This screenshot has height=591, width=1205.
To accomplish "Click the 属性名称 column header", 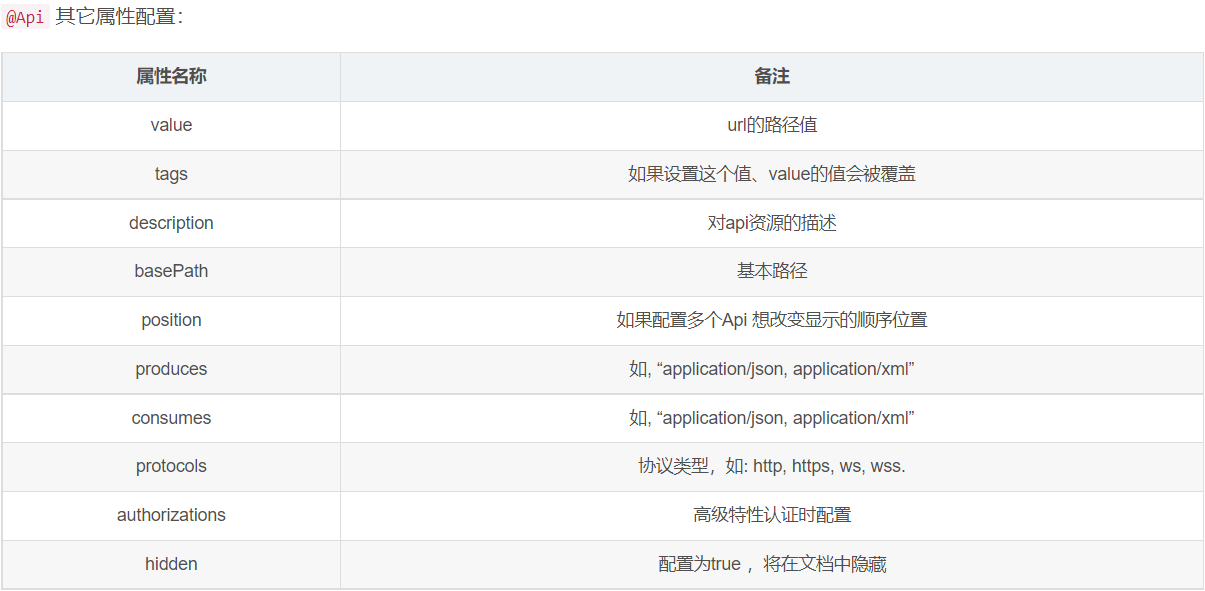I will tap(171, 77).
